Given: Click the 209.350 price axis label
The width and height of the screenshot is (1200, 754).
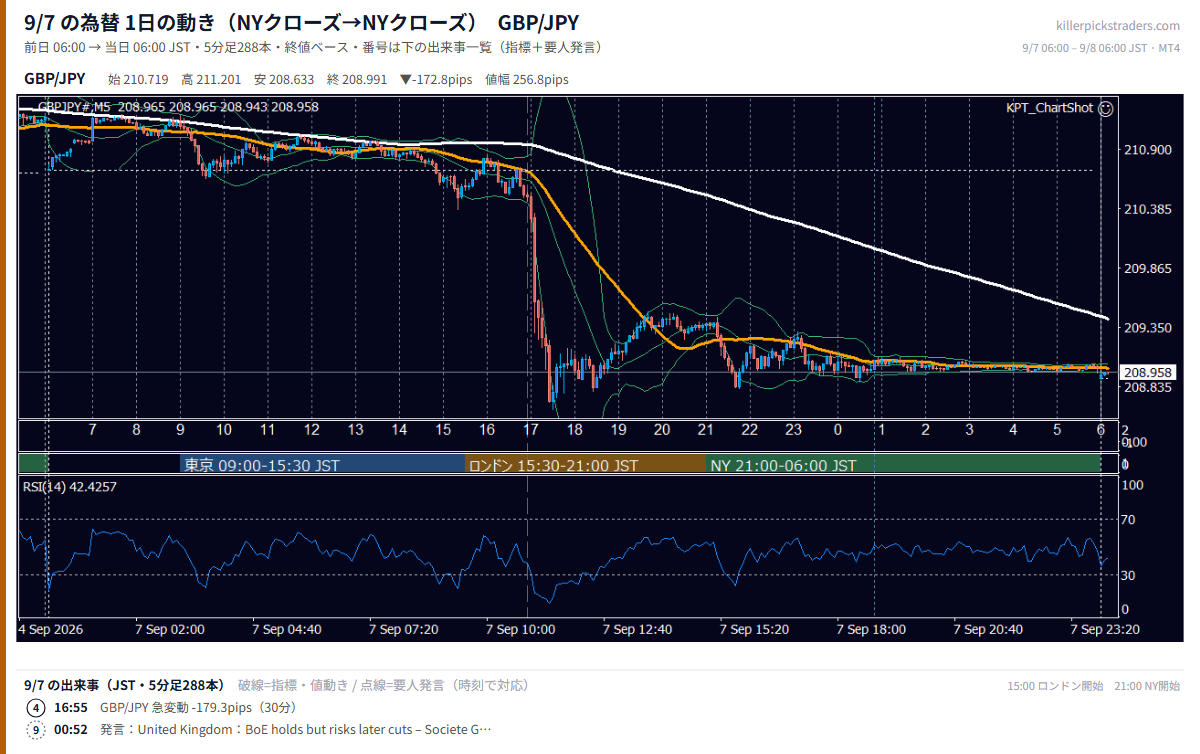Looking at the screenshot, I should coord(1146,328).
